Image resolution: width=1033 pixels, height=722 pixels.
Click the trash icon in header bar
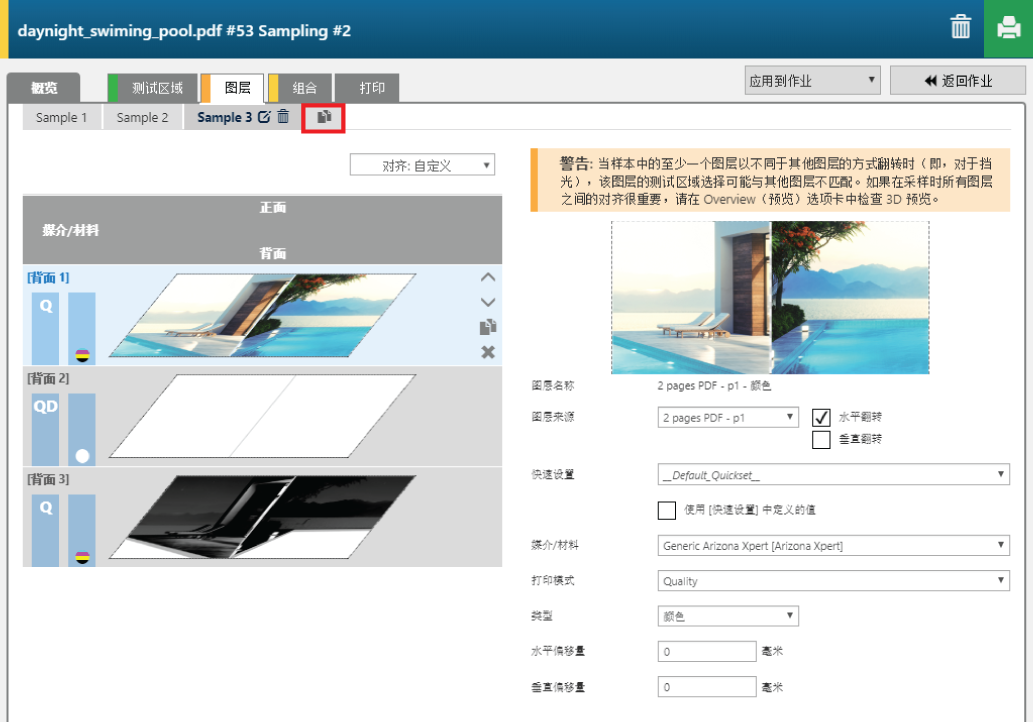960,28
